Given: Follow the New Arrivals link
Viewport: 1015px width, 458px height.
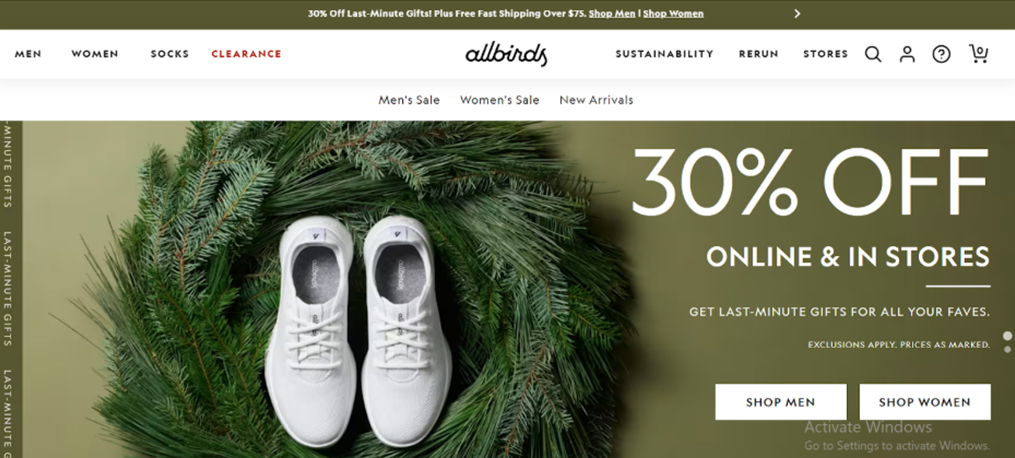Looking at the screenshot, I should [596, 100].
